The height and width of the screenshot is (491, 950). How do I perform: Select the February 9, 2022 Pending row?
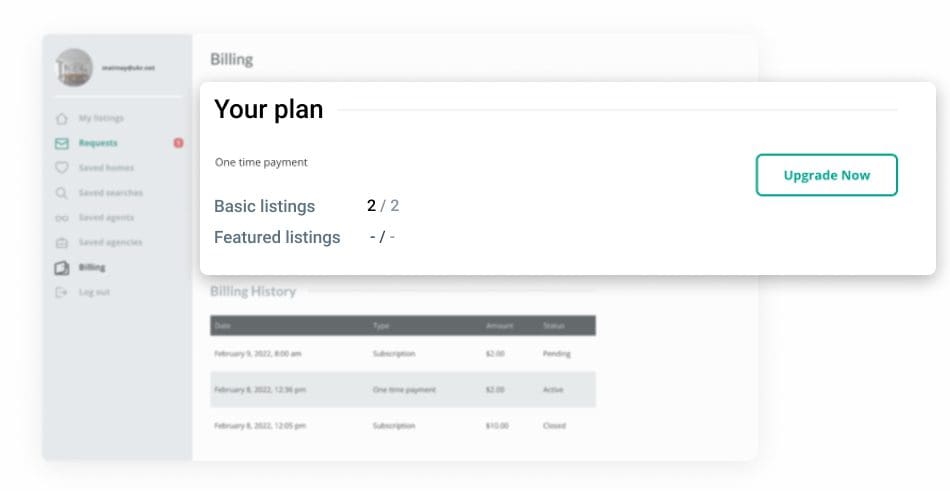[x=402, y=354]
